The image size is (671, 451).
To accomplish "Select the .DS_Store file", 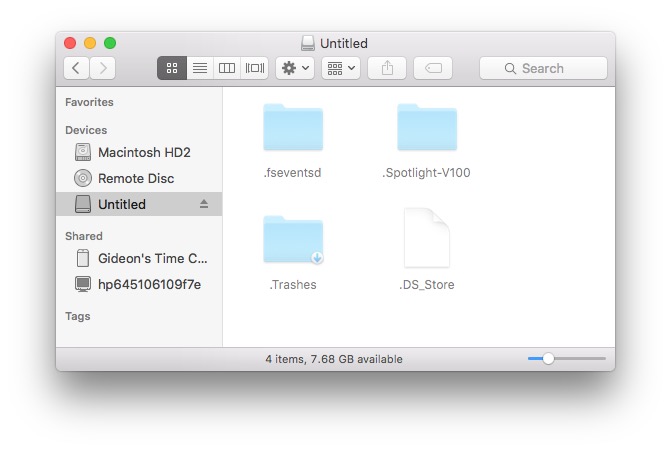I will [x=426, y=241].
